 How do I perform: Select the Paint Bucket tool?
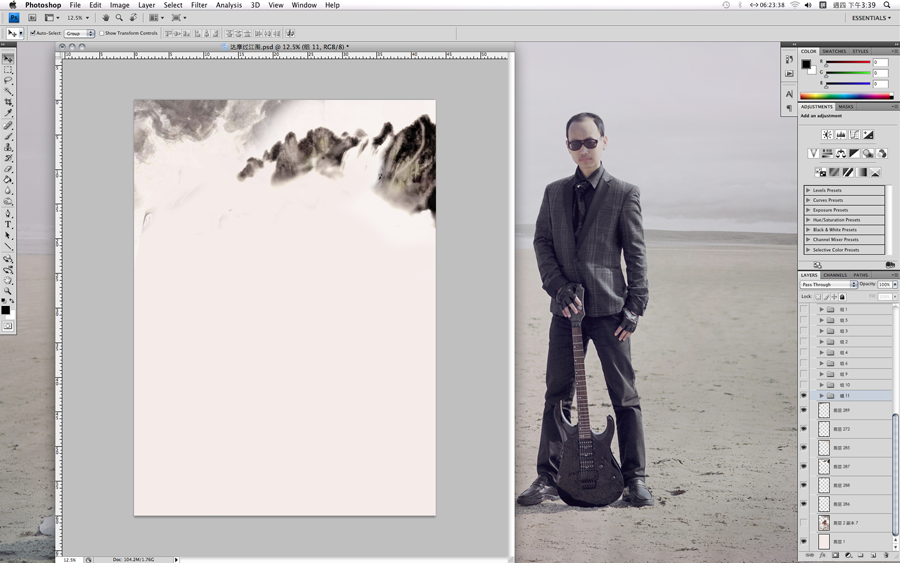pyautogui.click(x=8, y=180)
